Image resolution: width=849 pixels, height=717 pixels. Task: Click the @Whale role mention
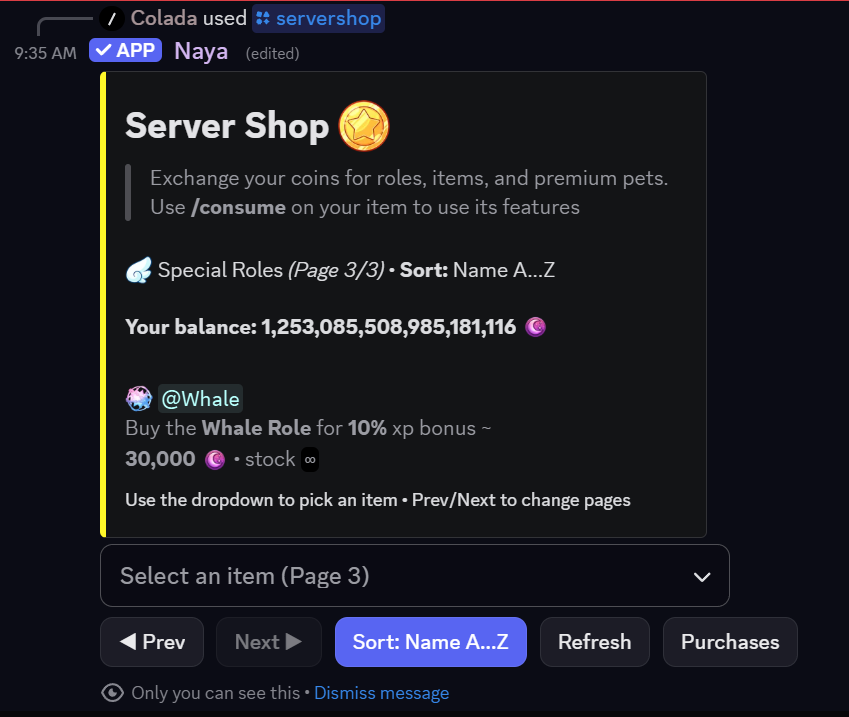click(200, 398)
